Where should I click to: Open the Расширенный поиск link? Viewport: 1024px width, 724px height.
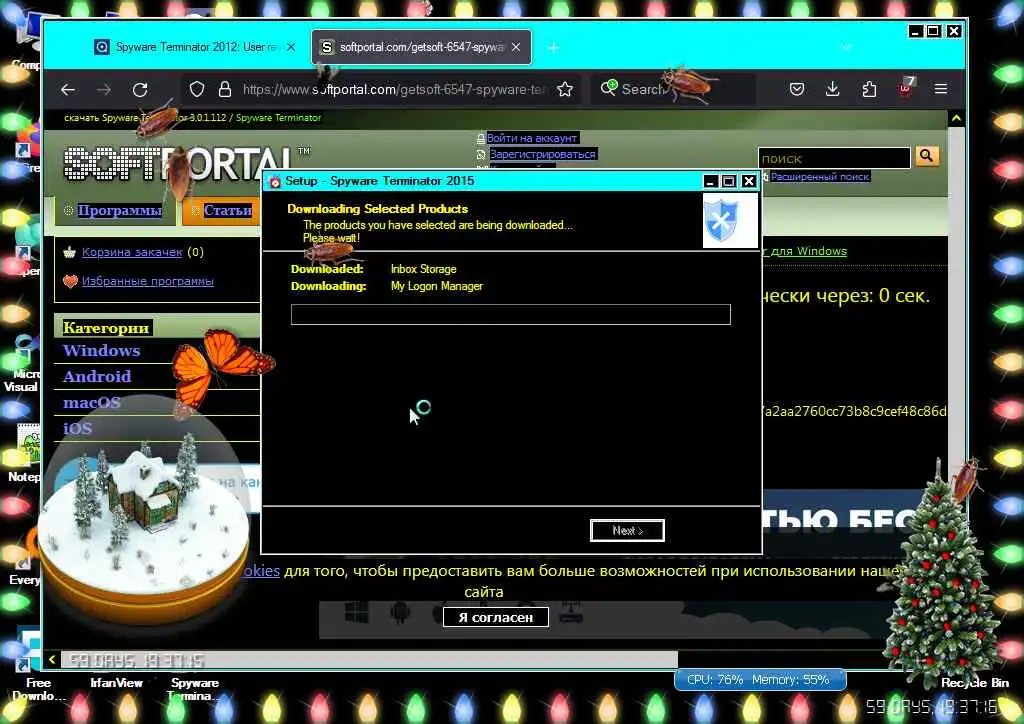click(x=820, y=176)
